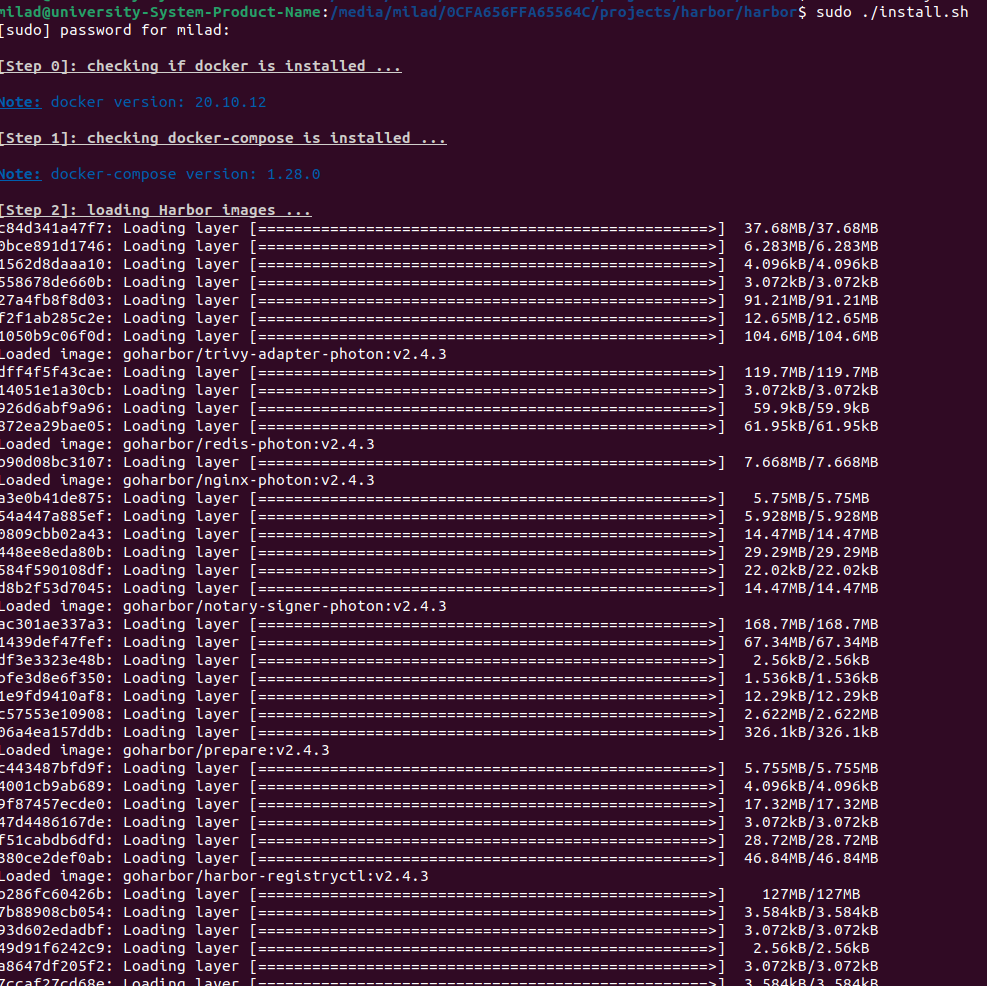Click '[Step 2]: loading Harbor images' heading

(155, 210)
